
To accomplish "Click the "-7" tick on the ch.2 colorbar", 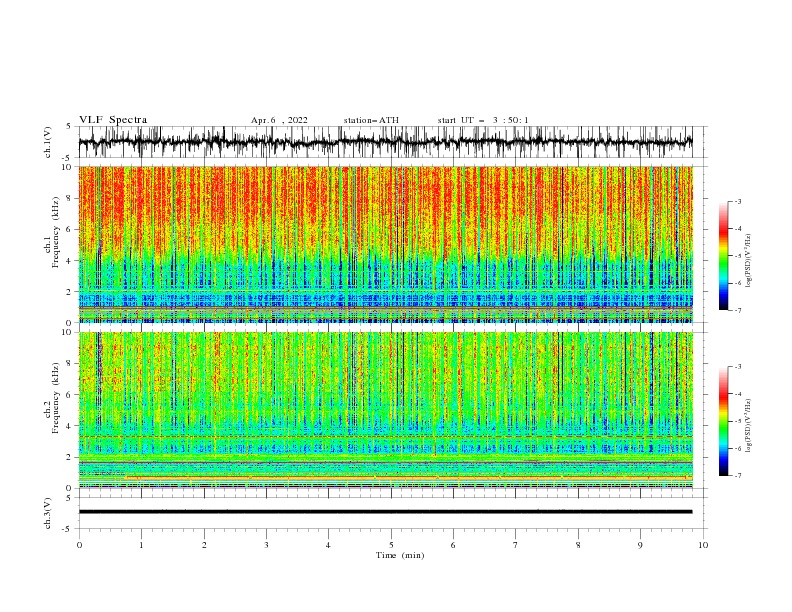I will tap(737, 476).
